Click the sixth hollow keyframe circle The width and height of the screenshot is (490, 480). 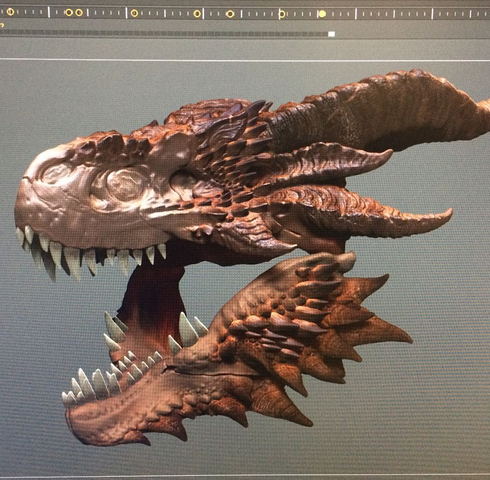pyautogui.click(x=230, y=14)
